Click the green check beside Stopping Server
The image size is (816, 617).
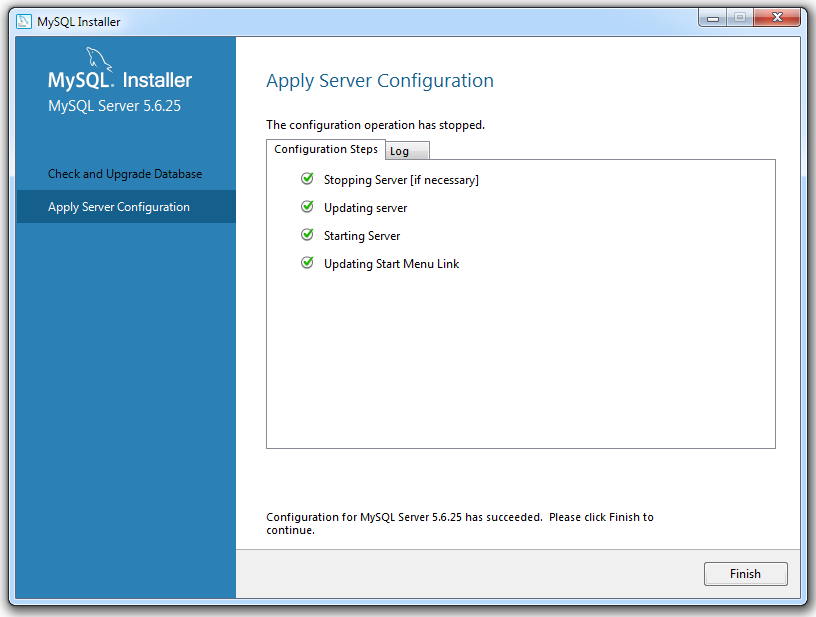click(x=307, y=179)
